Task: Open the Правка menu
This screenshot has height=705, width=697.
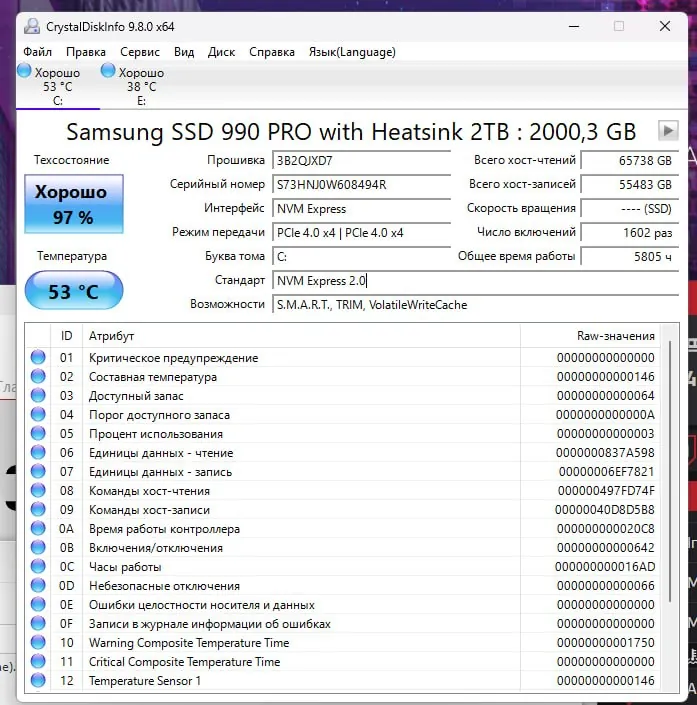Action: pos(86,52)
